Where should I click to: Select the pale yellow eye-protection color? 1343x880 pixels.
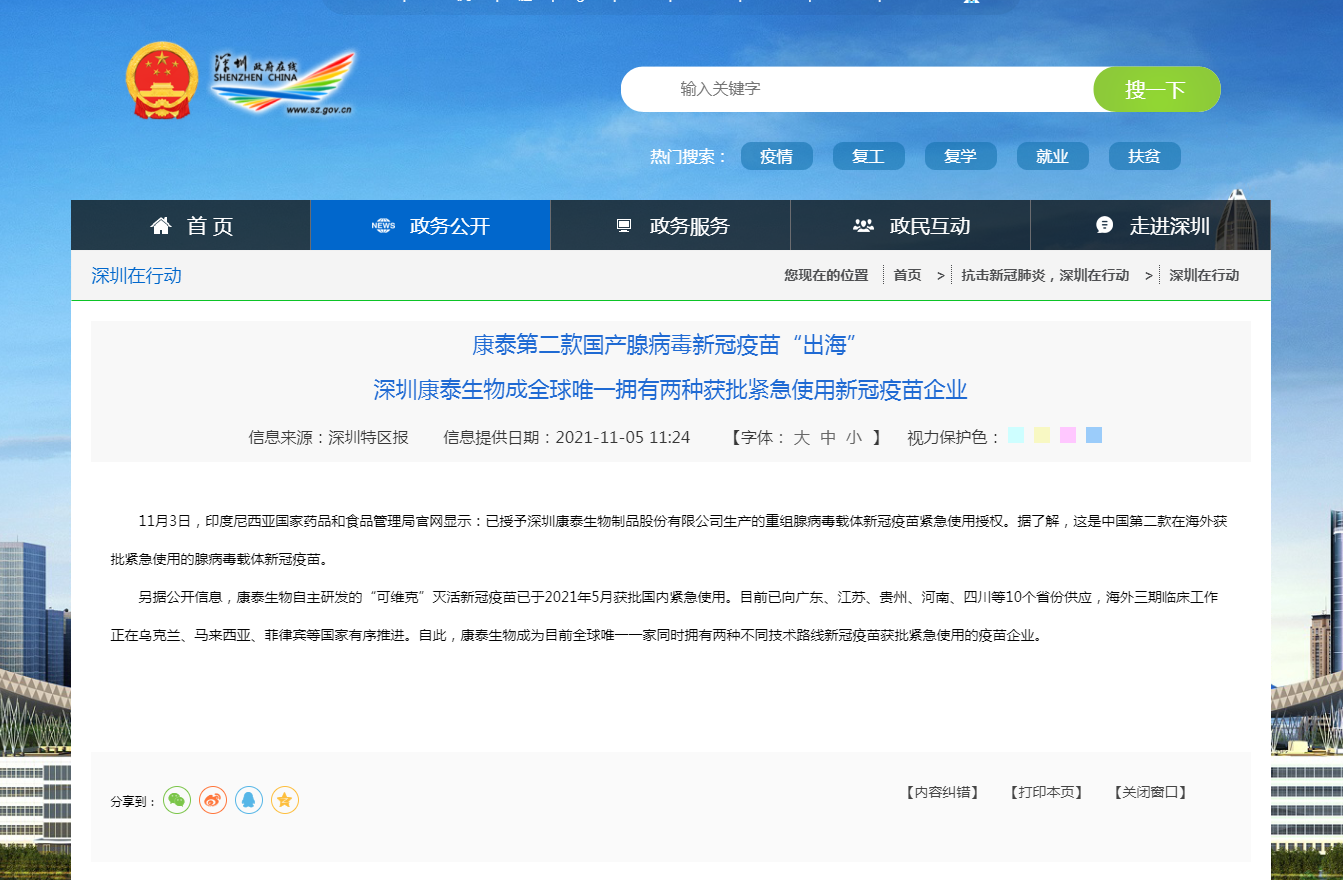point(1042,435)
